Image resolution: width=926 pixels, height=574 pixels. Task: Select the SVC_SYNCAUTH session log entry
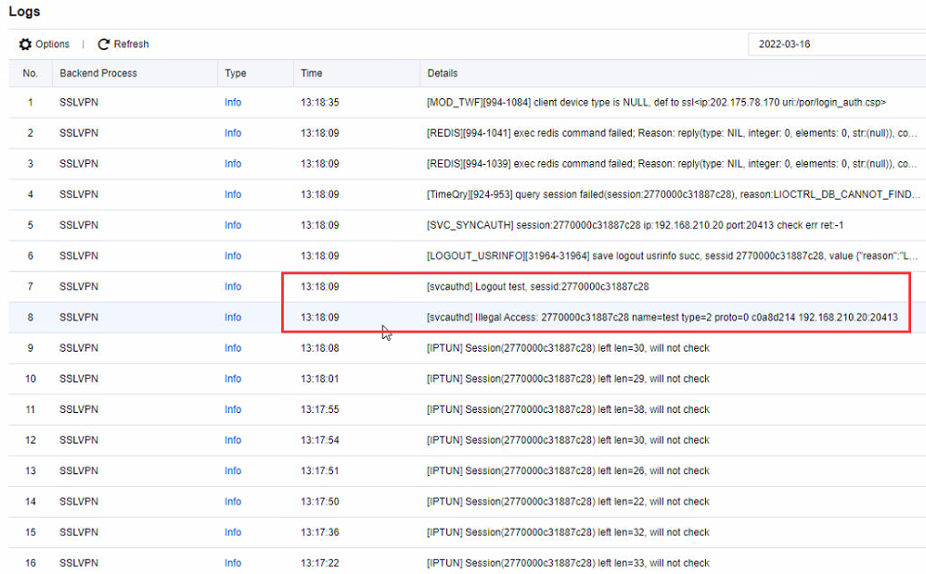[634, 225]
